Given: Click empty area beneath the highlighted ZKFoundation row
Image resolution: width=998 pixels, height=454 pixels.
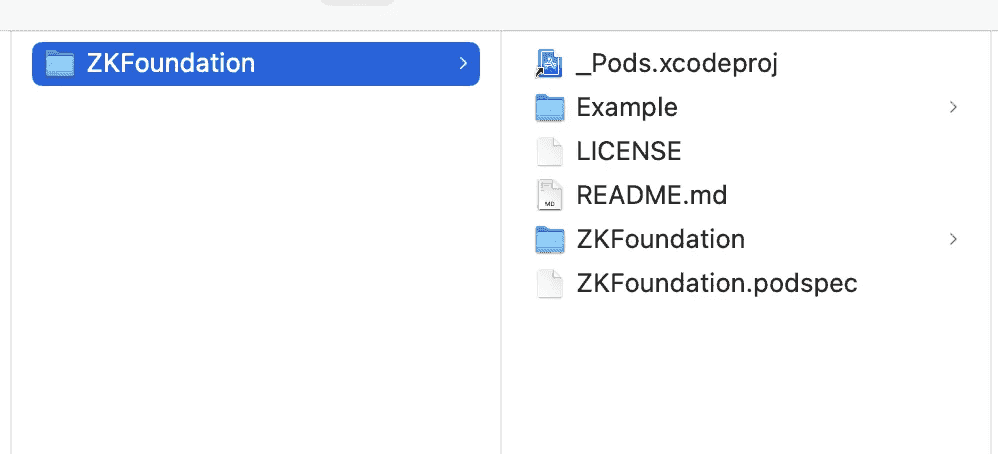Looking at the screenshot, I should click(x=255, y=267).
